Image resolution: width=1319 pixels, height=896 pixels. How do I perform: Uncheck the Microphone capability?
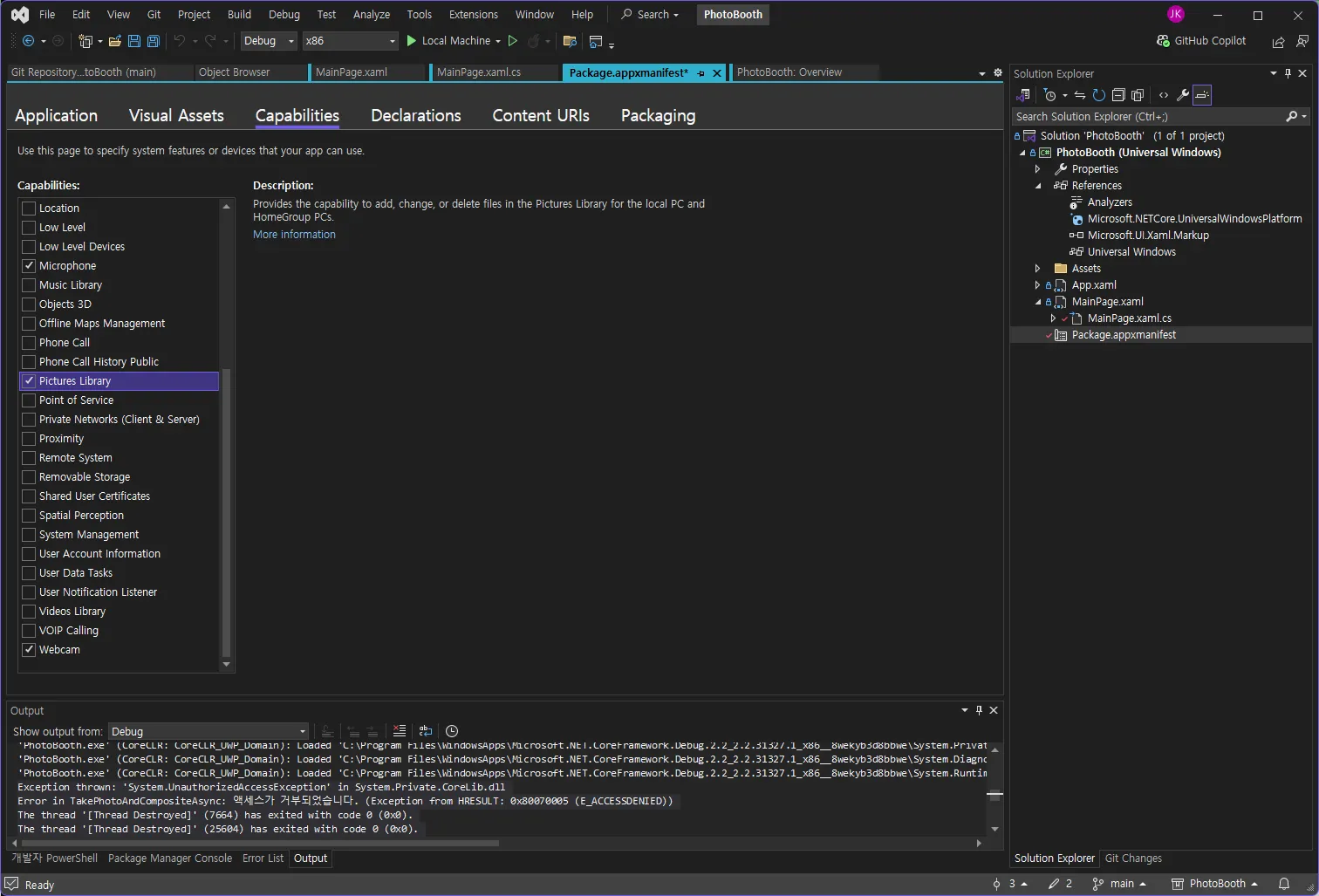point(29,266)
